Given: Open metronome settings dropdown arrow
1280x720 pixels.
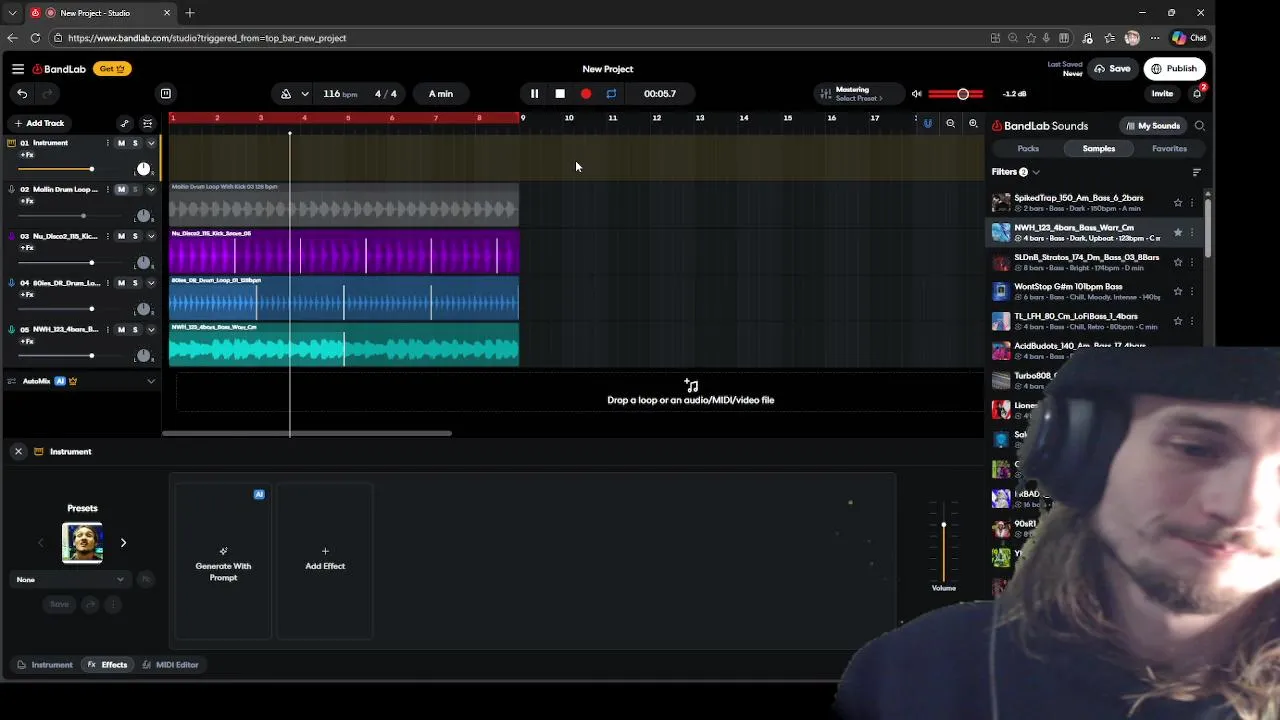Looking at the screenshot, I should tap(305, 94).
